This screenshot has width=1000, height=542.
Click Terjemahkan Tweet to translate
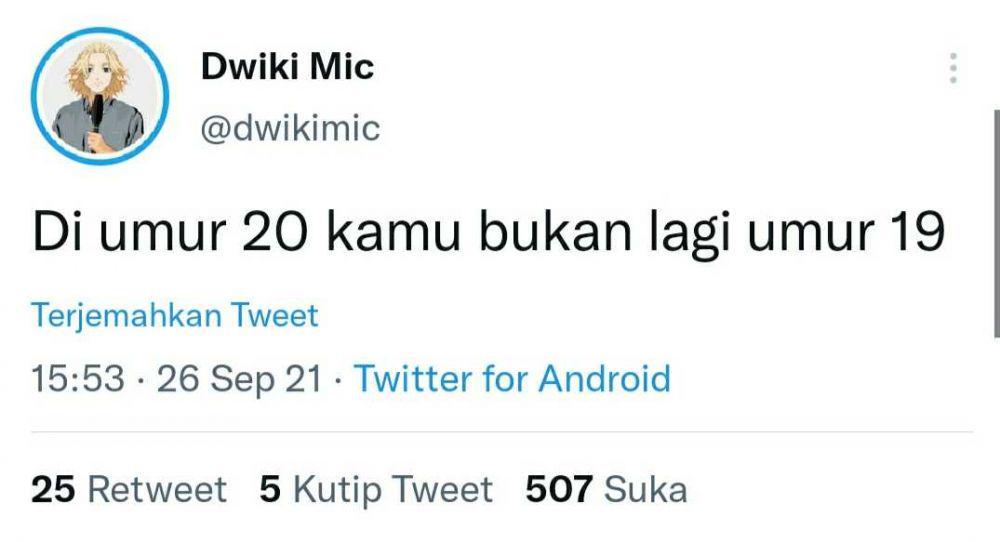pyautogui.click(x=174, y=315)
